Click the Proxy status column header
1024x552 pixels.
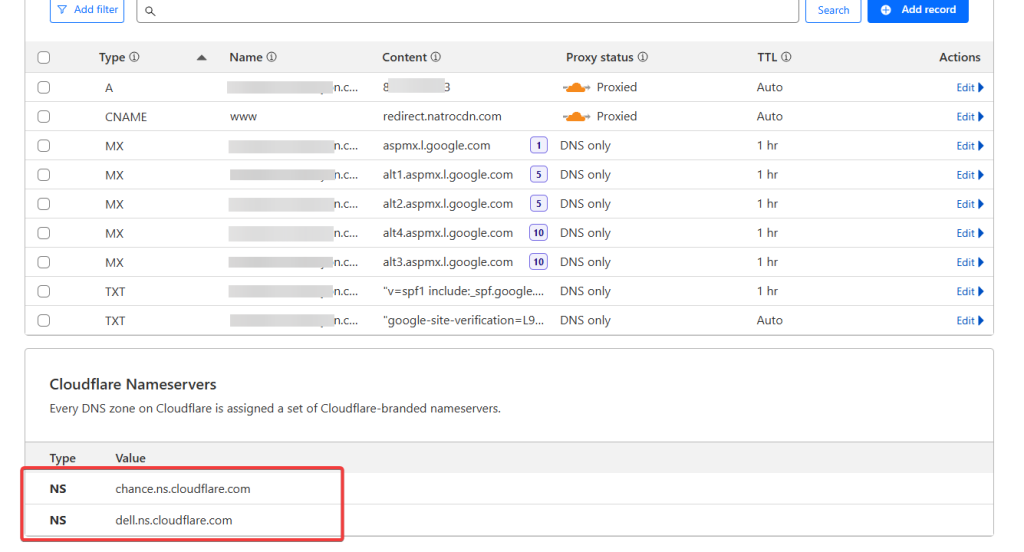point(600,57)
